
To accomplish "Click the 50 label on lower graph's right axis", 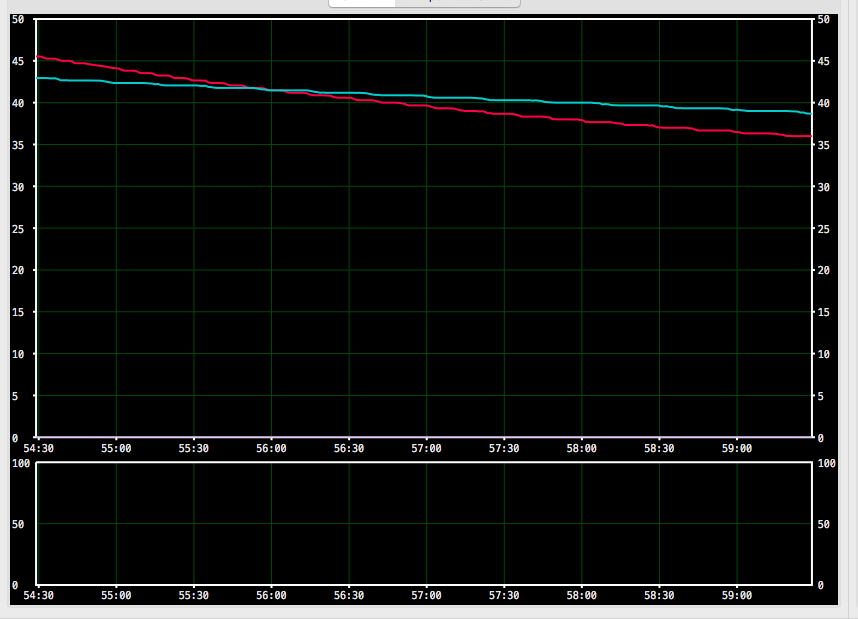I will coord(823,524).
